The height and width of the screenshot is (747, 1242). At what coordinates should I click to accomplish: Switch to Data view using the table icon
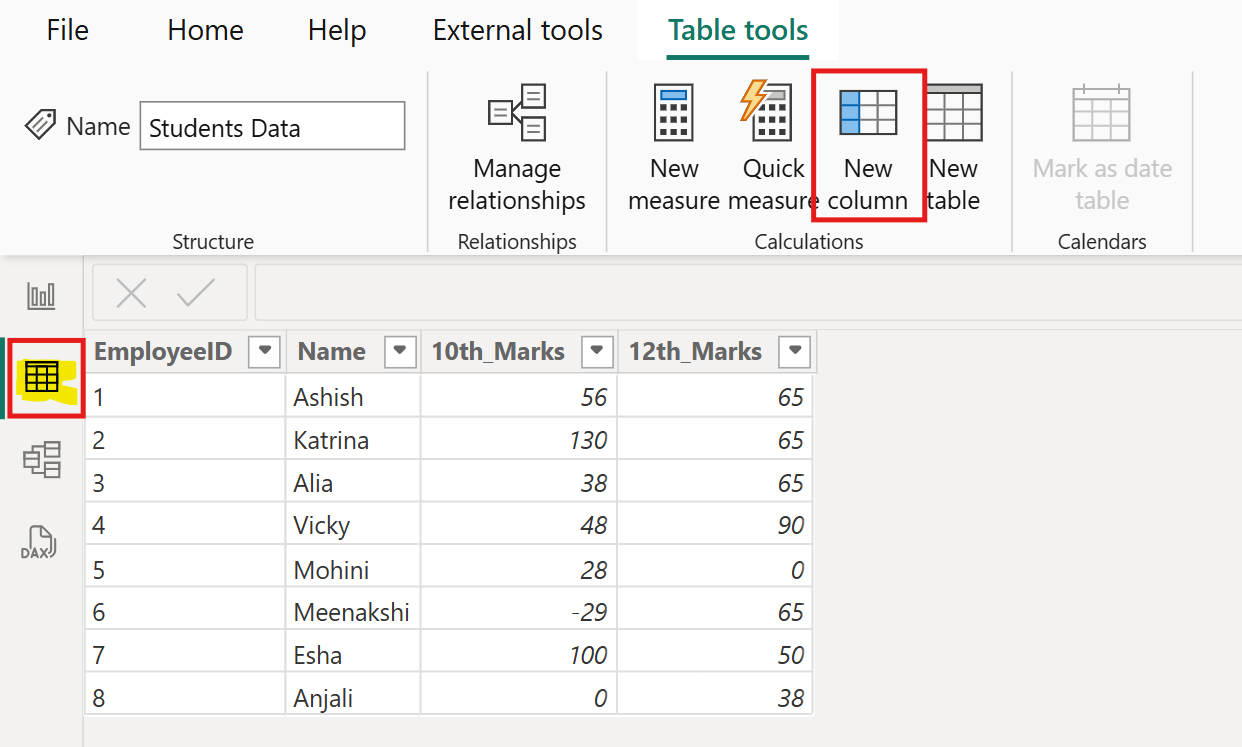pos(44,377)
